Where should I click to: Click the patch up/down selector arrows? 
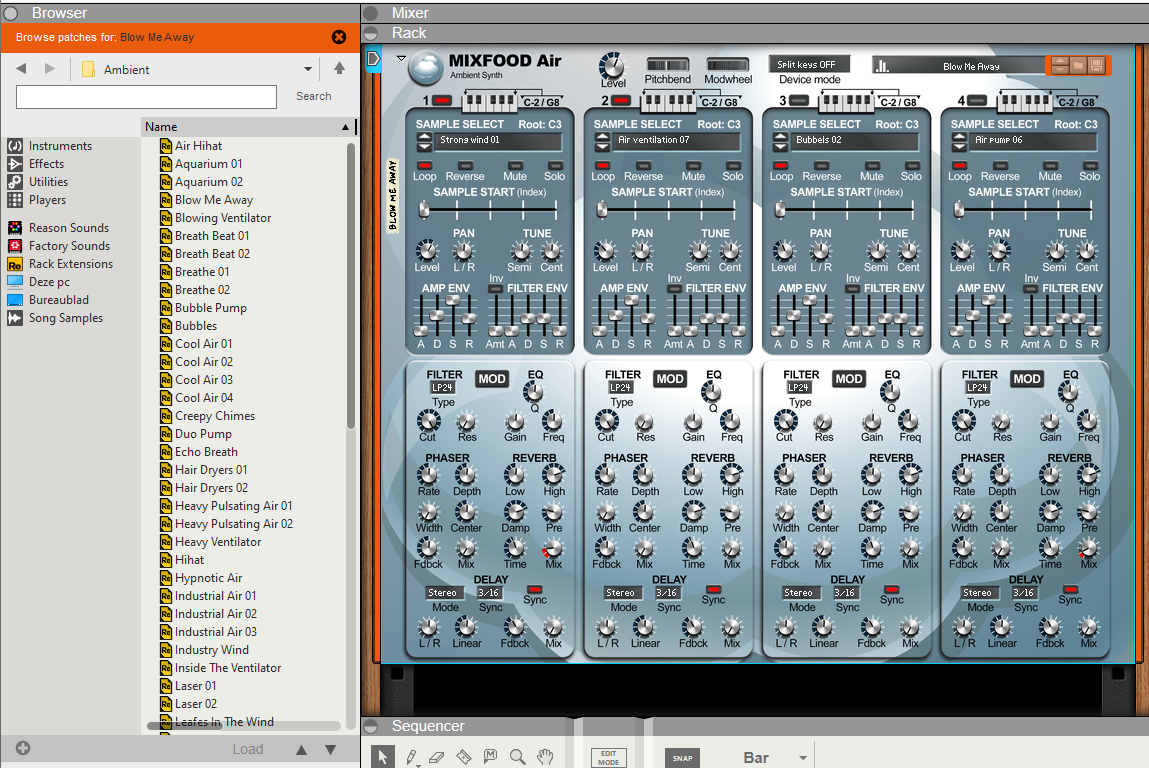coord(1060,66)
